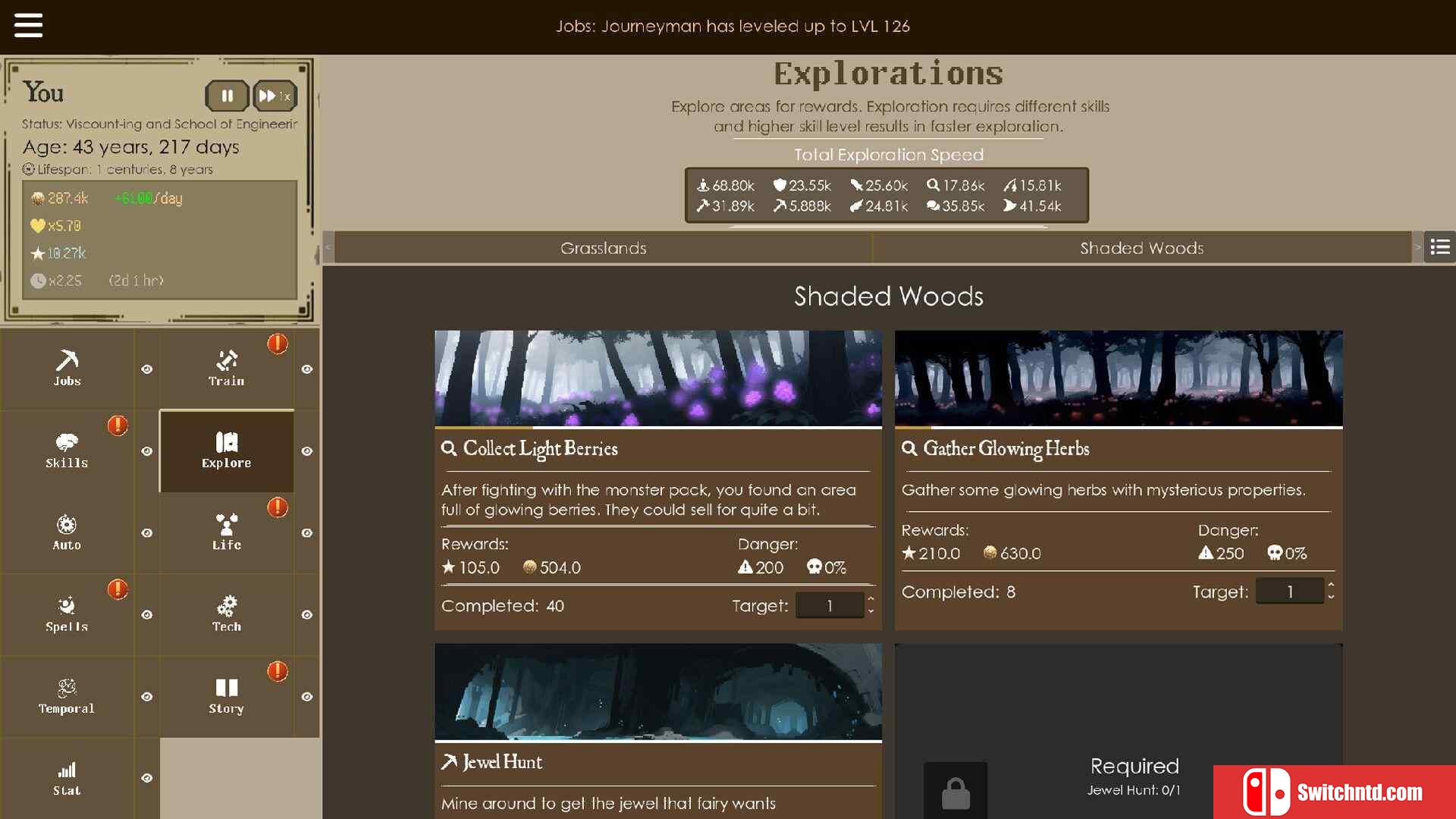Toggle eye visibility next to Temporal
Image resolution: width=1456 pixels, height=819 pixels.
click(x=147, y=697)
